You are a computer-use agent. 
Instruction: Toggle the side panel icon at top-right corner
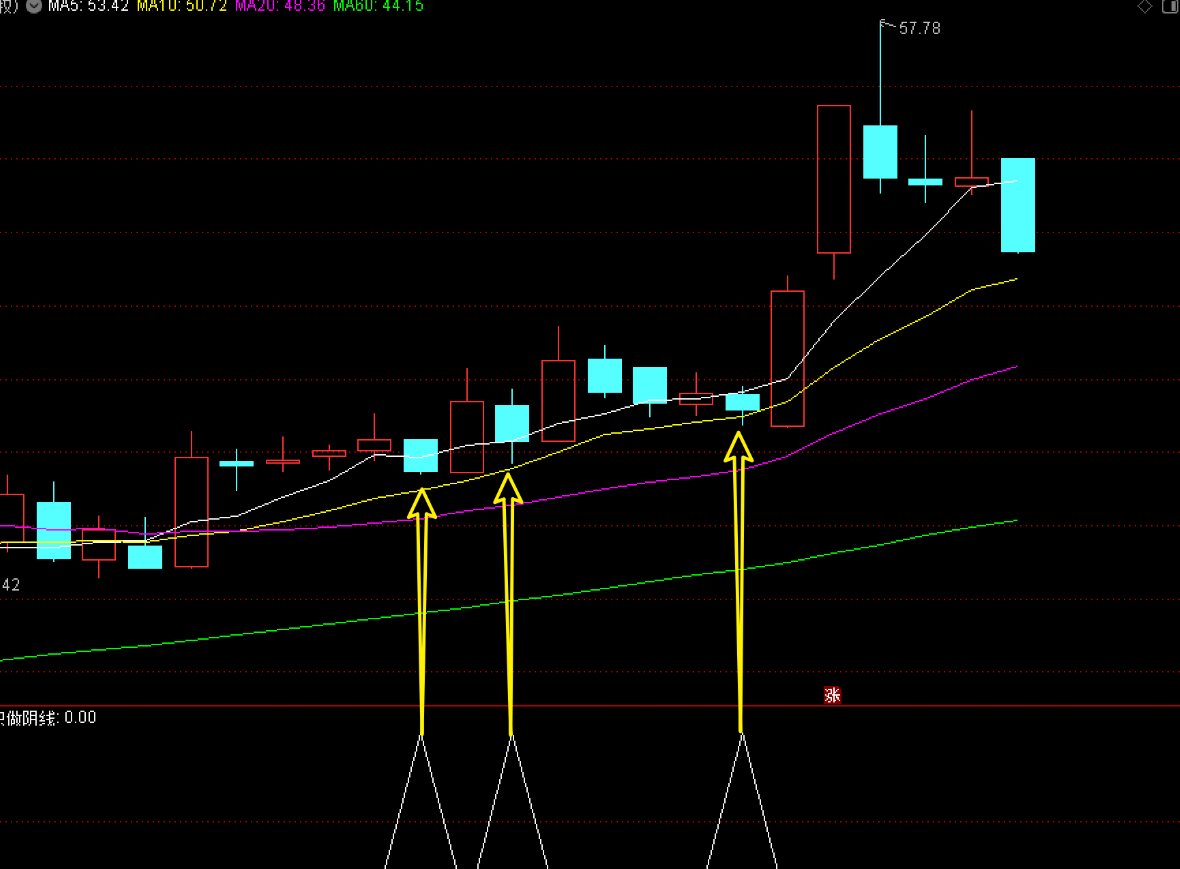[x=1171, y=6]
